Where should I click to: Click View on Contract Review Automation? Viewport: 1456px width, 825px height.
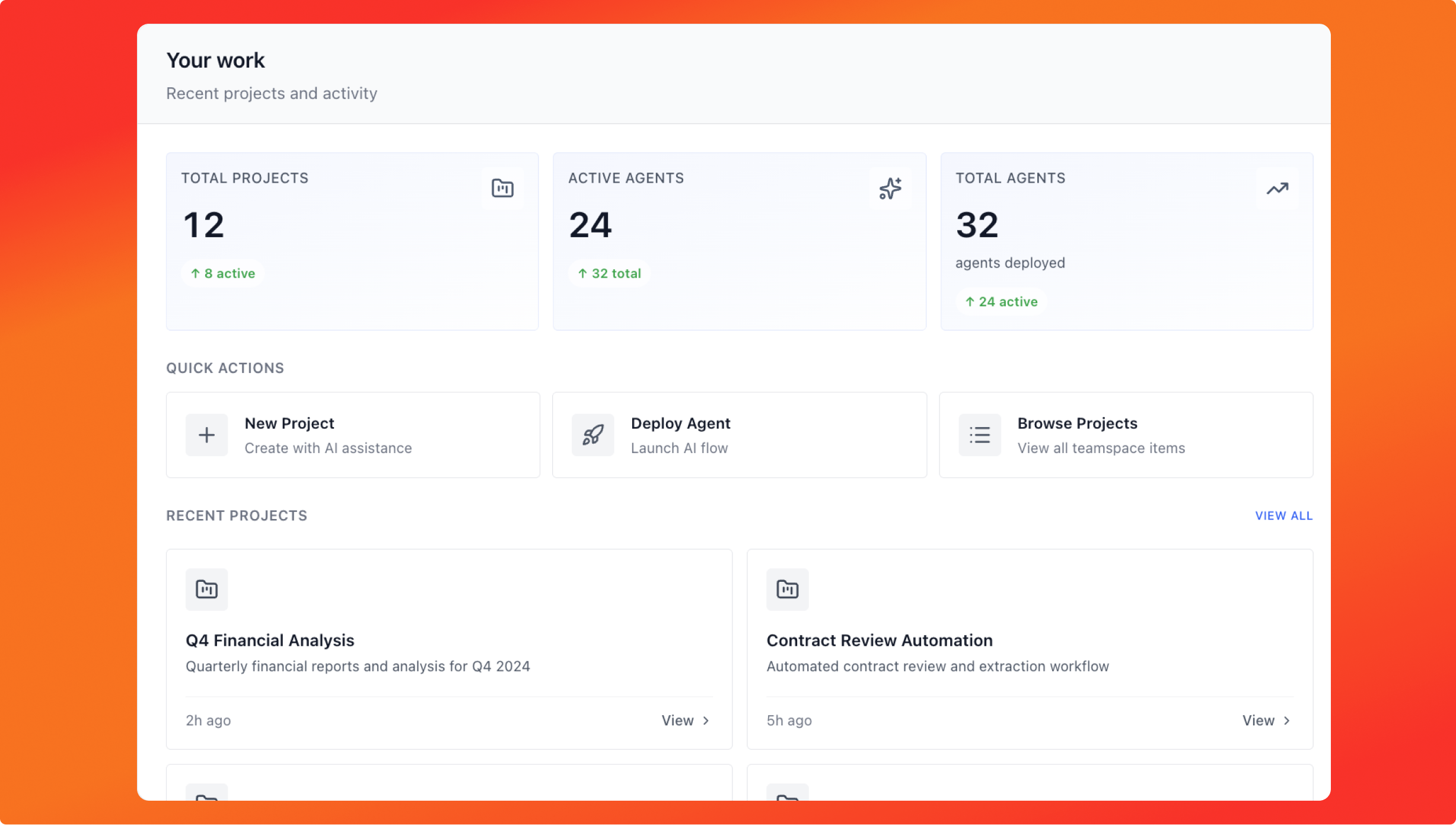click(1258, 720)
